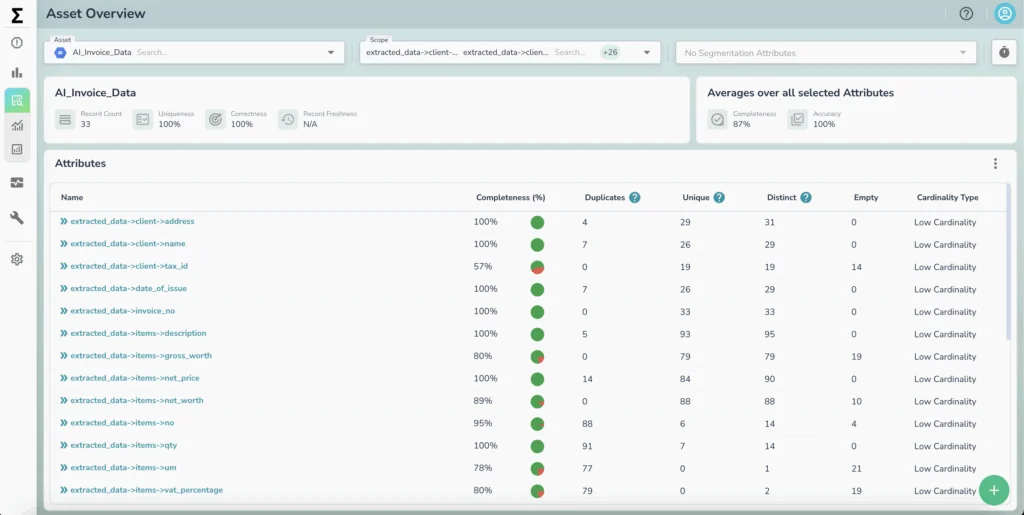Screen dimensions: 1024x515
Task: Open the extracted_data->invoice_no attribute link
Action: pos(122,311)
